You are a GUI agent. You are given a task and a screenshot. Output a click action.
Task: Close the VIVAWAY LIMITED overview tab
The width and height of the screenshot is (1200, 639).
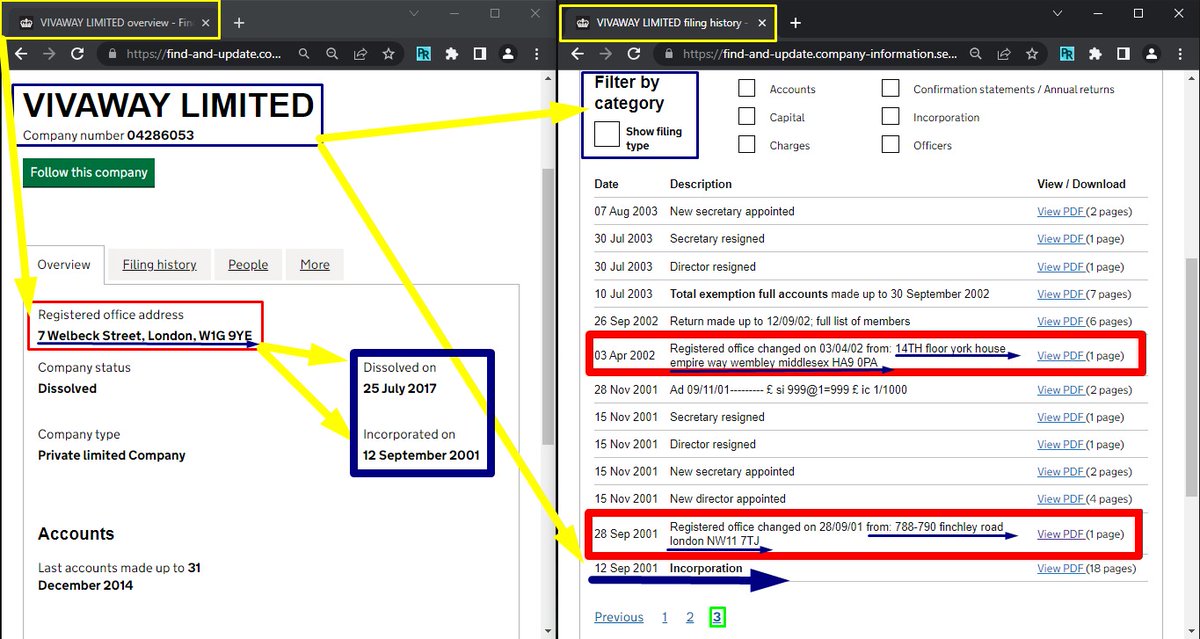[205, 22]
